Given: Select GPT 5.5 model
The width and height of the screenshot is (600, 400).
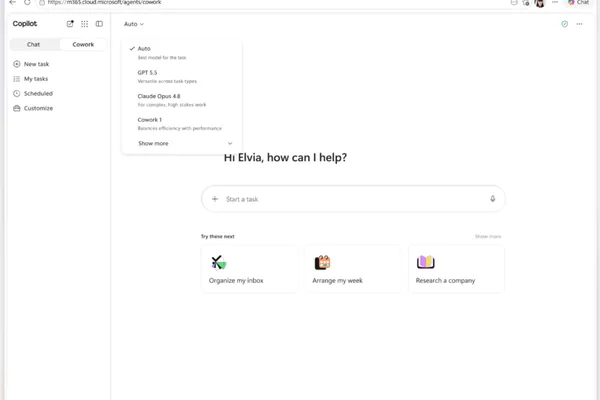Looking at the screenshot, I should coord(182,77).
